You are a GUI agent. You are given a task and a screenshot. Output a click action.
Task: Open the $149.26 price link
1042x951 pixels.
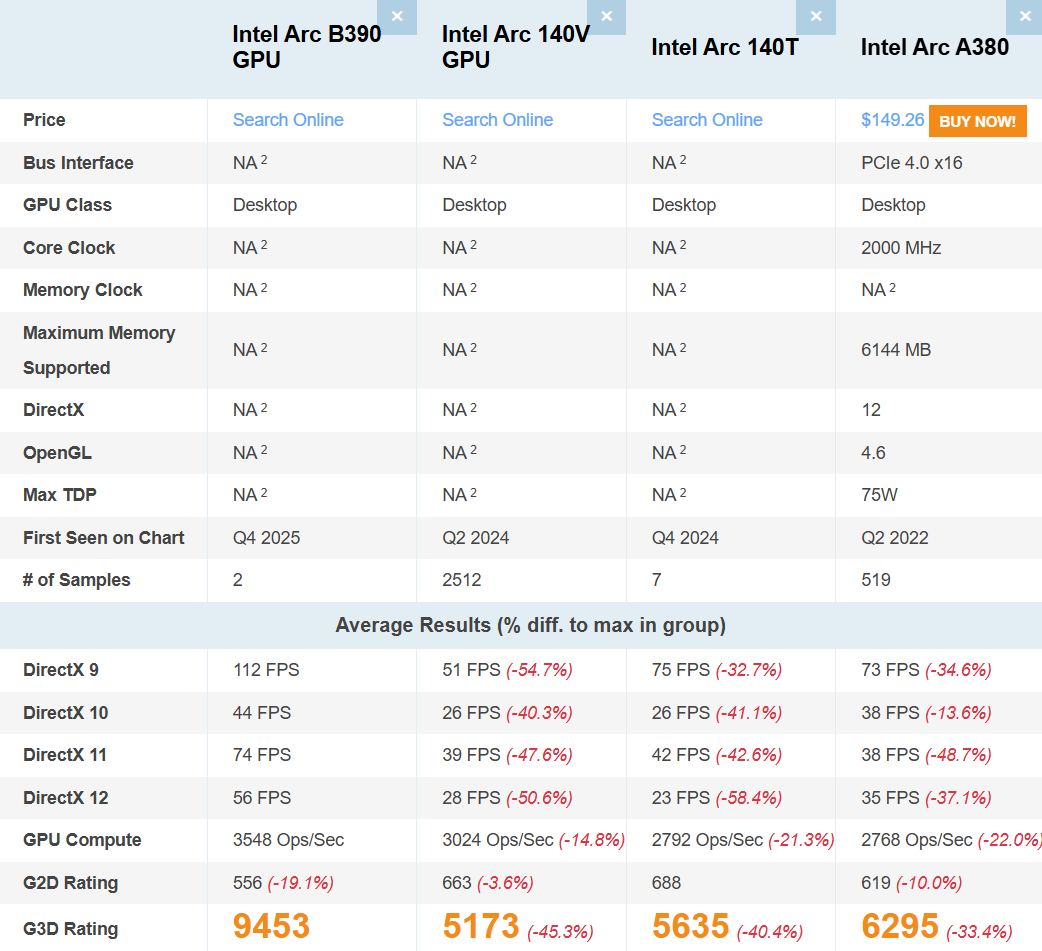coord(892,120)
